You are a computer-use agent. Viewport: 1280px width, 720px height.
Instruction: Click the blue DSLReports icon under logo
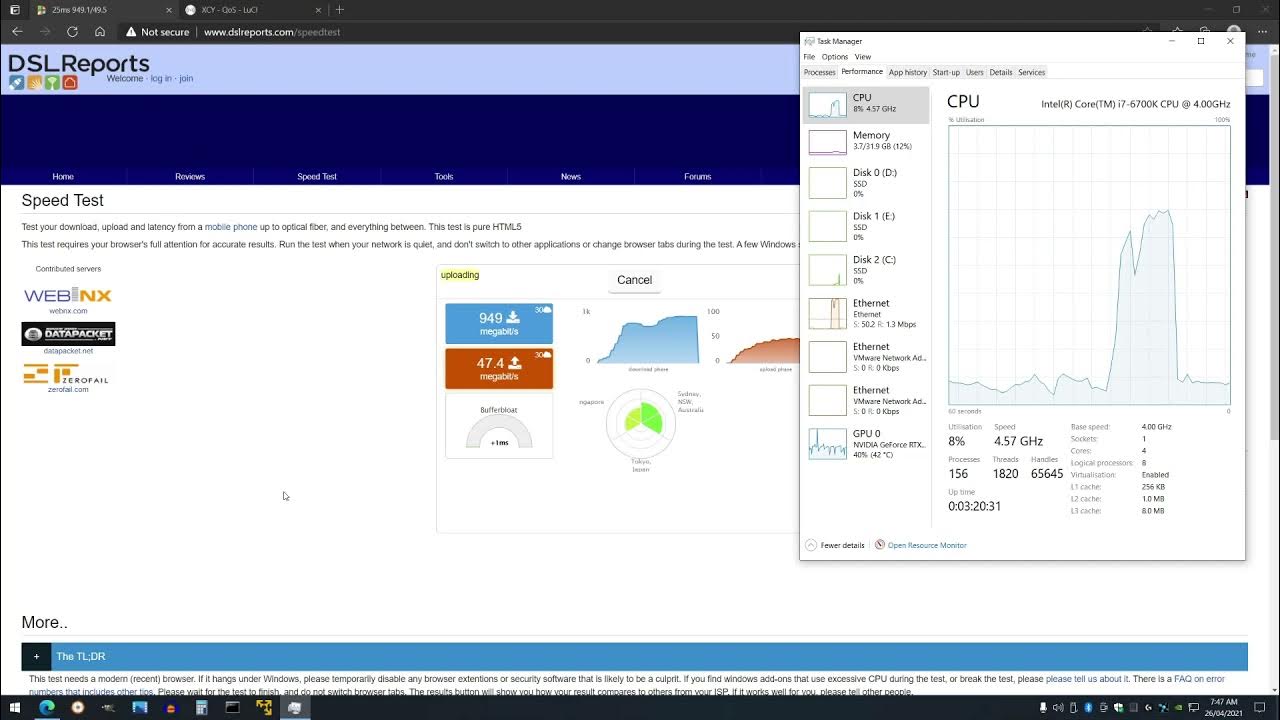point(17,82)
